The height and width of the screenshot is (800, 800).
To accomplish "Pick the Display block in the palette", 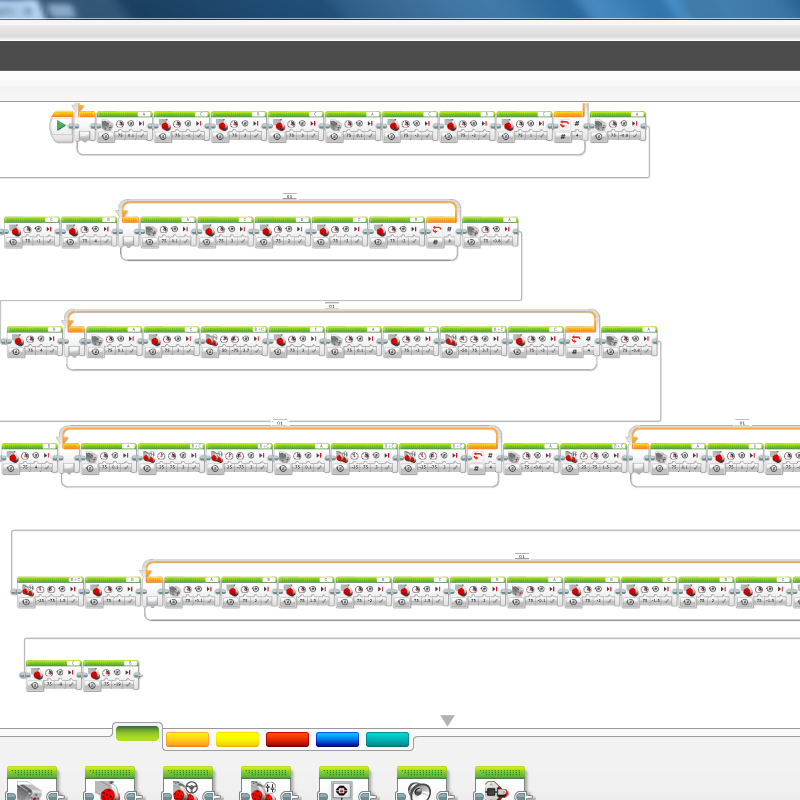I will (344, 784).
